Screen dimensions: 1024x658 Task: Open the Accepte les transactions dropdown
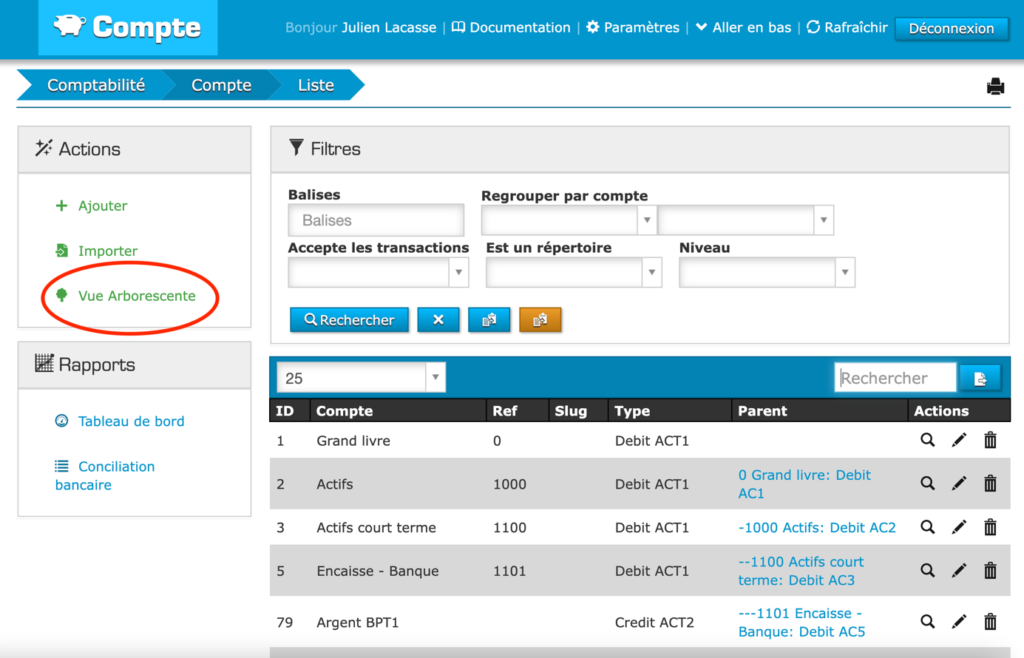(378, 272)
